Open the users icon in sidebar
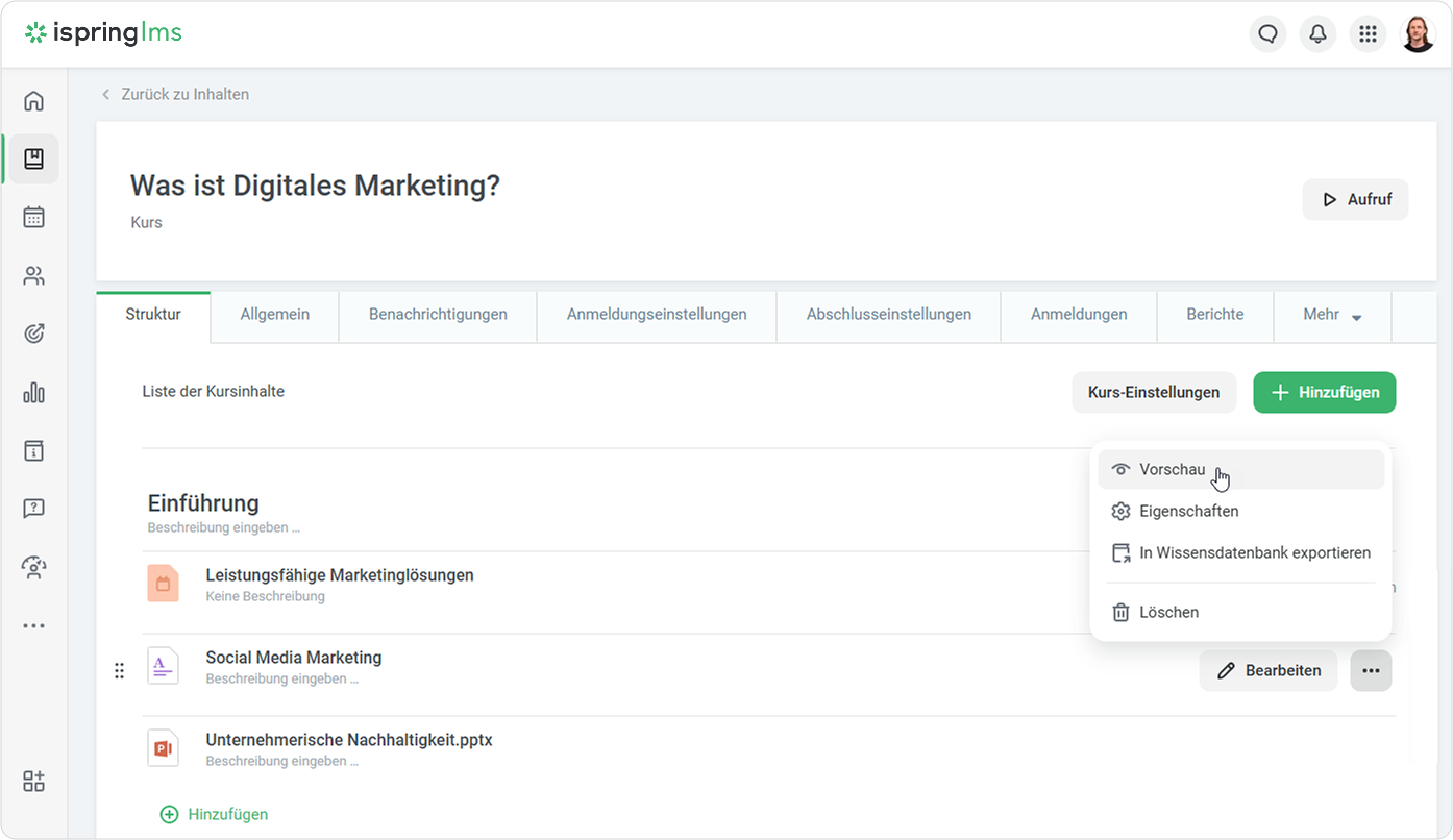Viewport: 1453px width, 840px height. pos(33,276)
